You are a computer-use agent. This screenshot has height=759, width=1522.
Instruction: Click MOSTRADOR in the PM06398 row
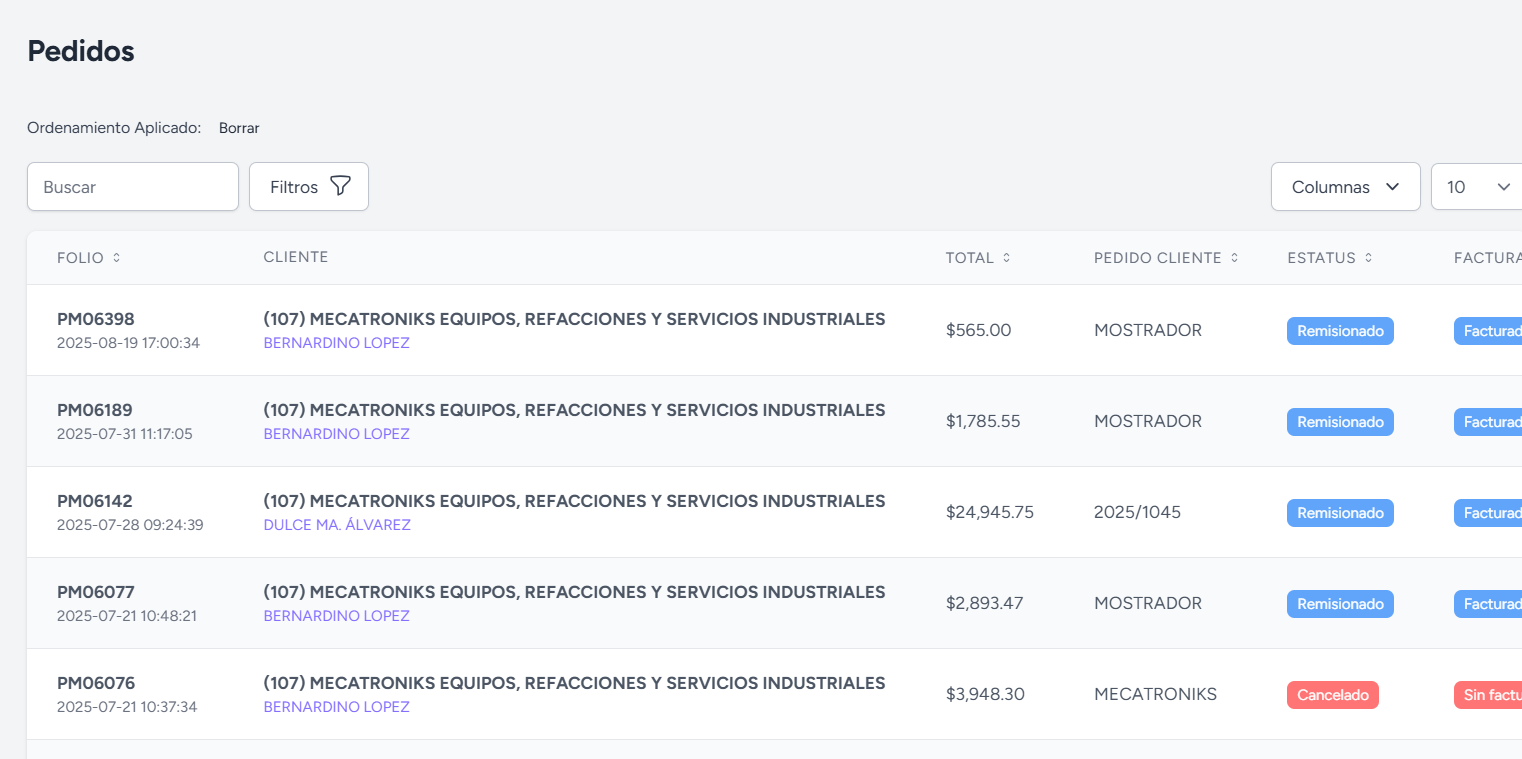1148,330
